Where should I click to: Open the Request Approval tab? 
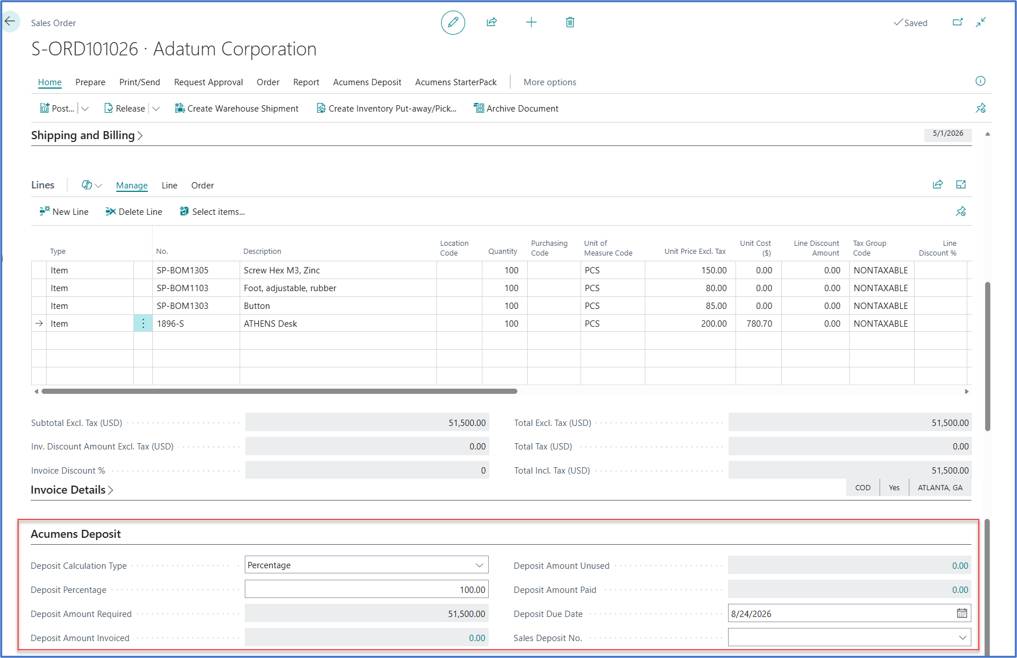coord(208,82)
